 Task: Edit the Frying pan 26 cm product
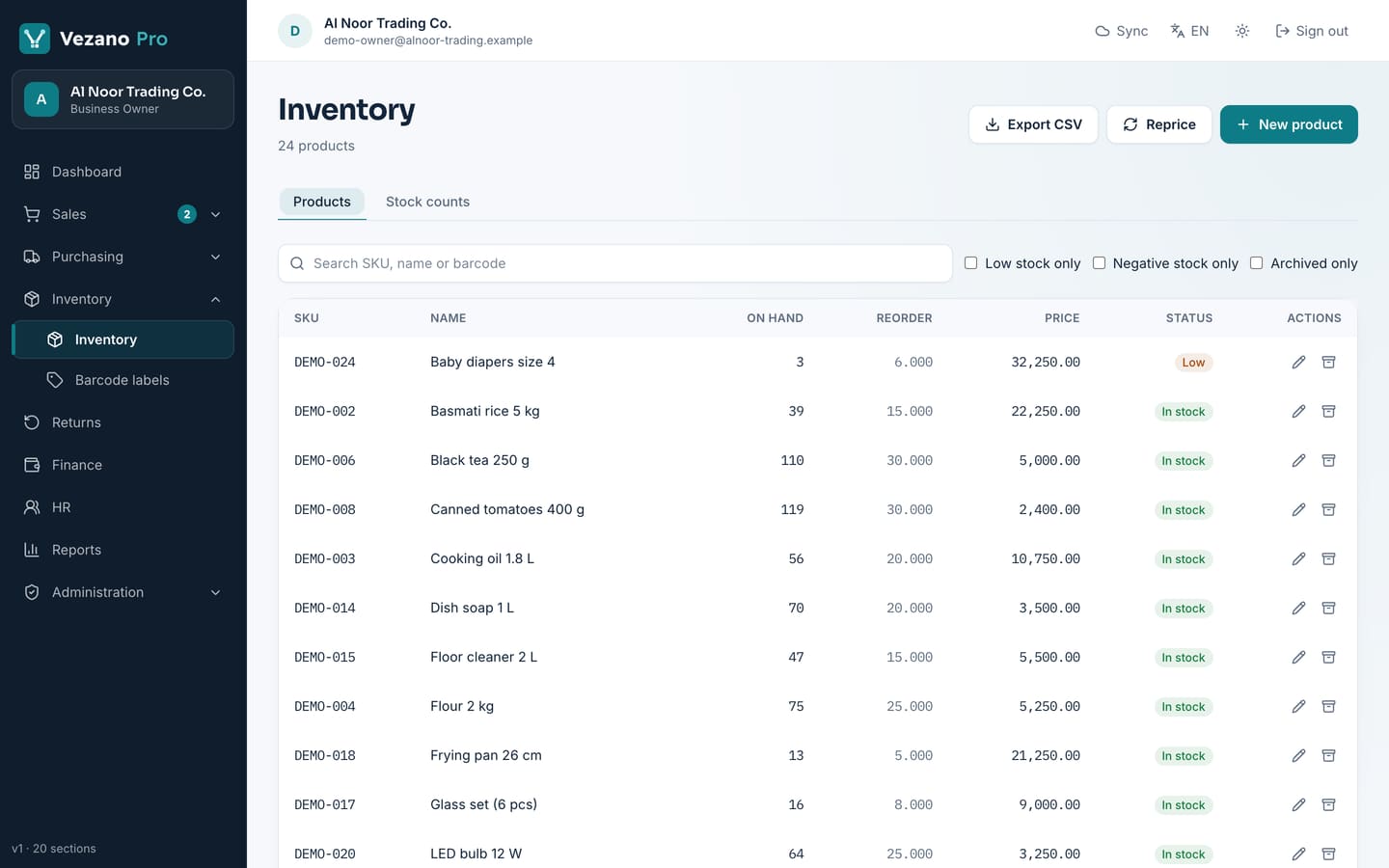click(x=1298, y=756)
